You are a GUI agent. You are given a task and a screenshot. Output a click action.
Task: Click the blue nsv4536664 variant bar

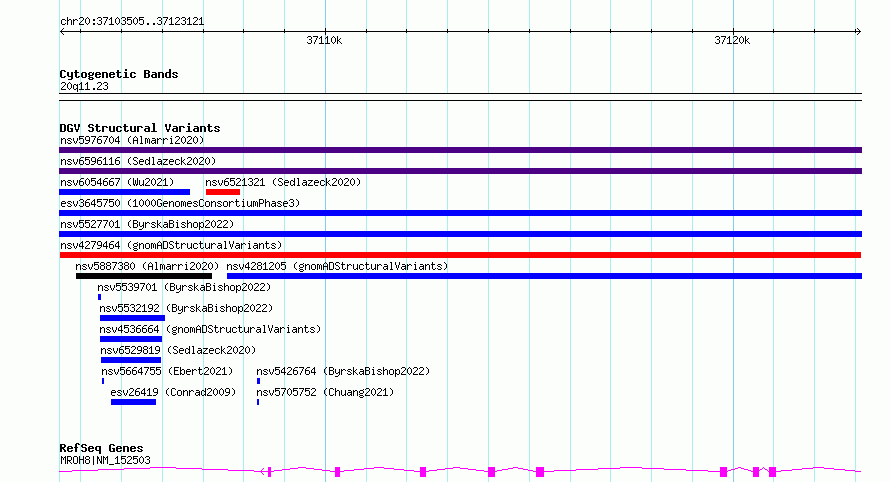tap(131, 339)
